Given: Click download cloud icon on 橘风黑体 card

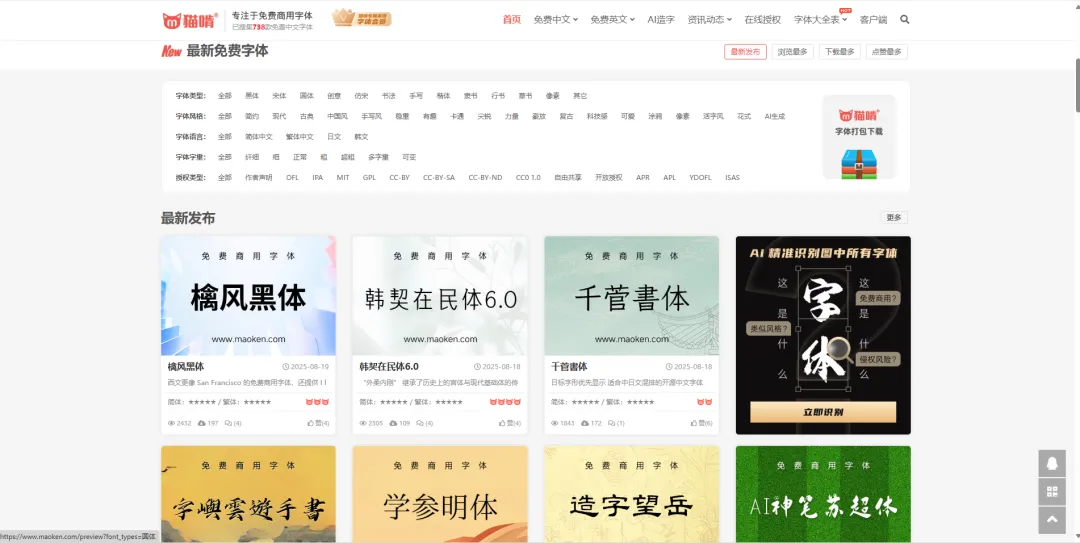Looking at the screenshot, I should (202, 423).
